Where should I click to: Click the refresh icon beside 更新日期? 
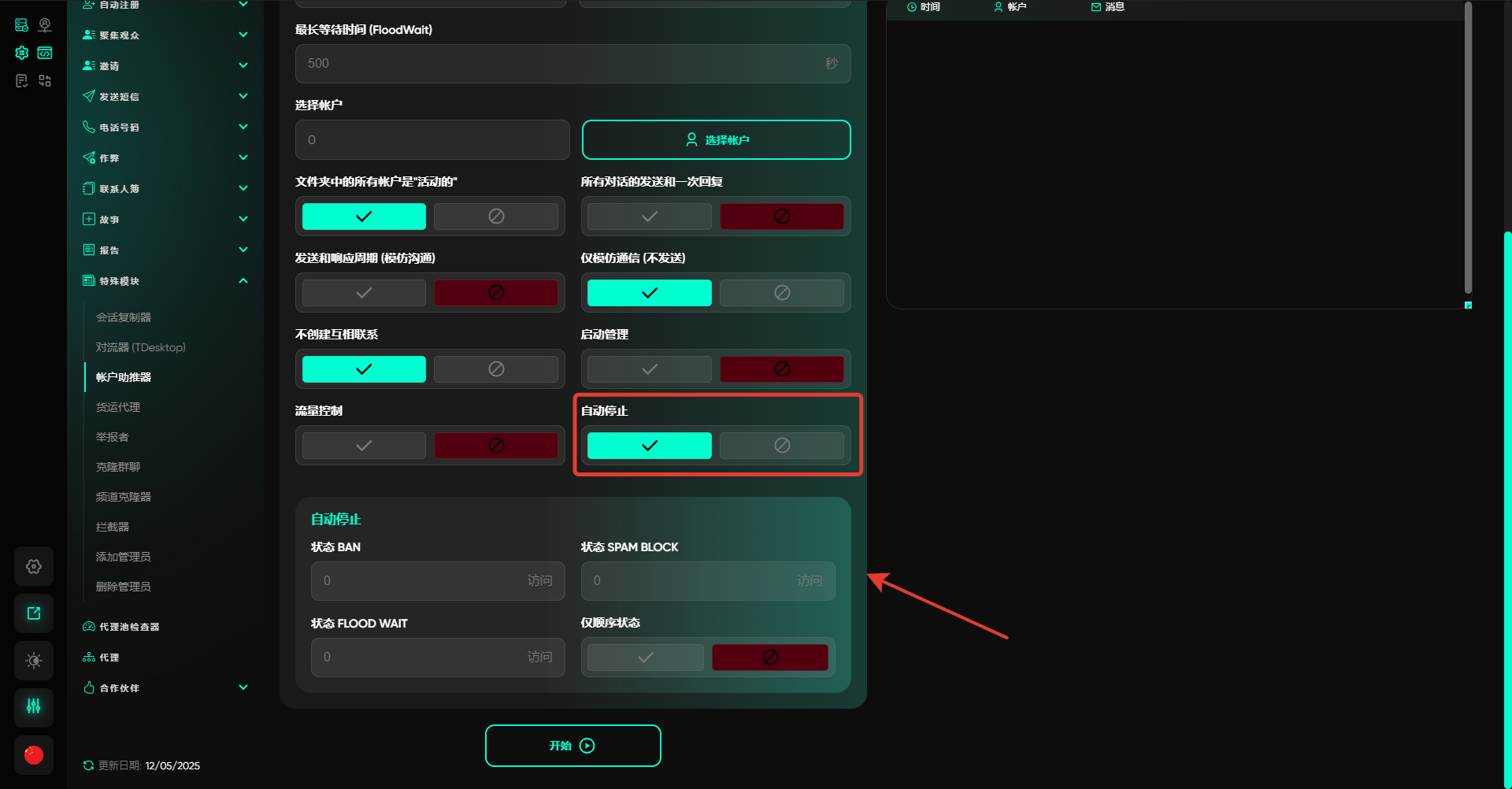[88, 765]
